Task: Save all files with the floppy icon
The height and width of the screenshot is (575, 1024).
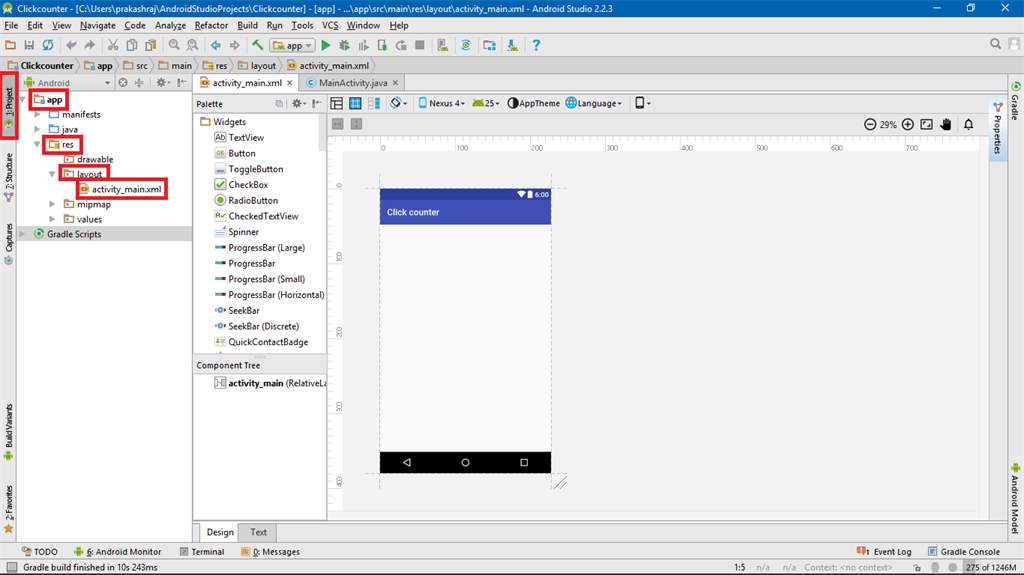Action: 29,45
